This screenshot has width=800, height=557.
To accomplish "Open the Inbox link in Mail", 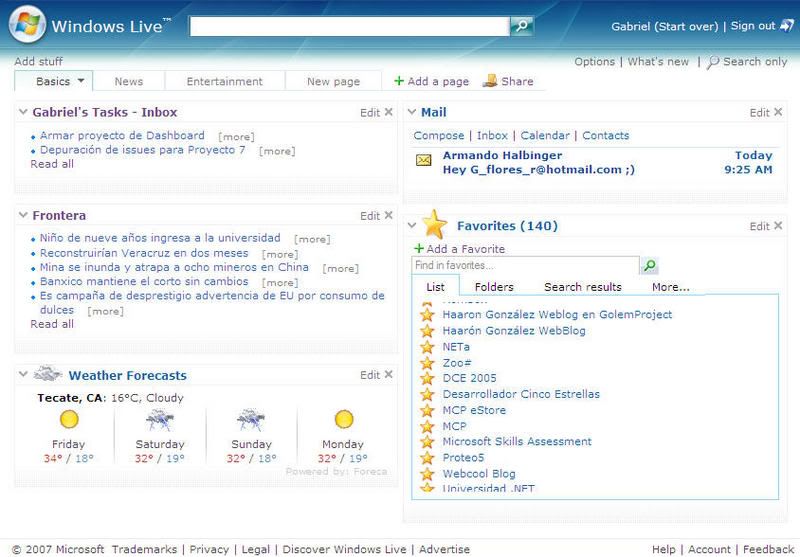I will click(492, 135).
